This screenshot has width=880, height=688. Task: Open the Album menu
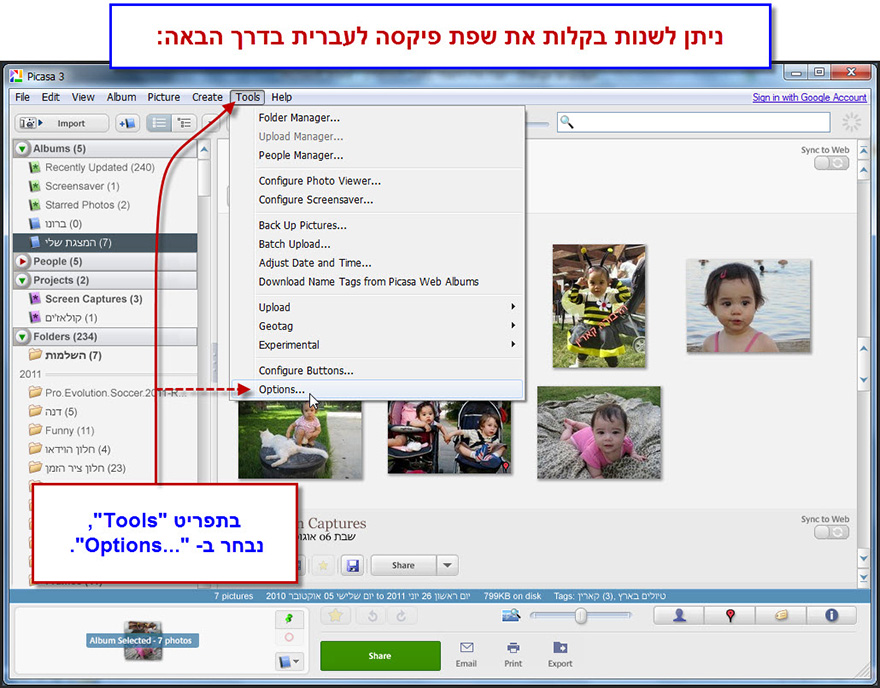pos(121,97)
